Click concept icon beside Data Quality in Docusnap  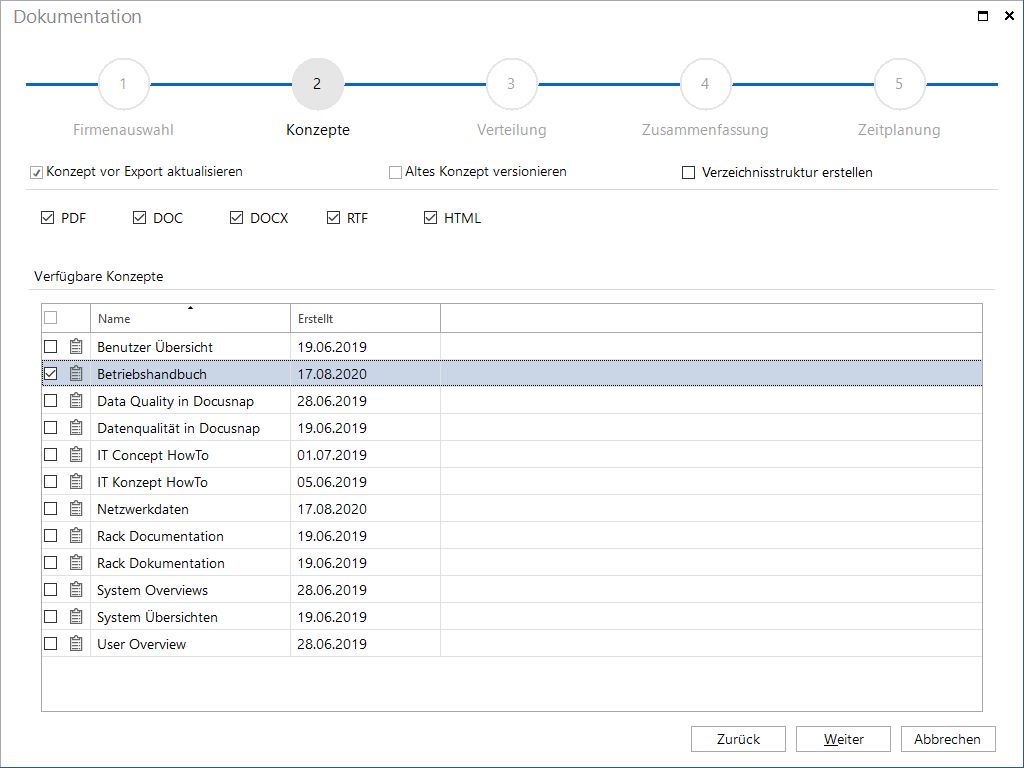coord(76,401)
